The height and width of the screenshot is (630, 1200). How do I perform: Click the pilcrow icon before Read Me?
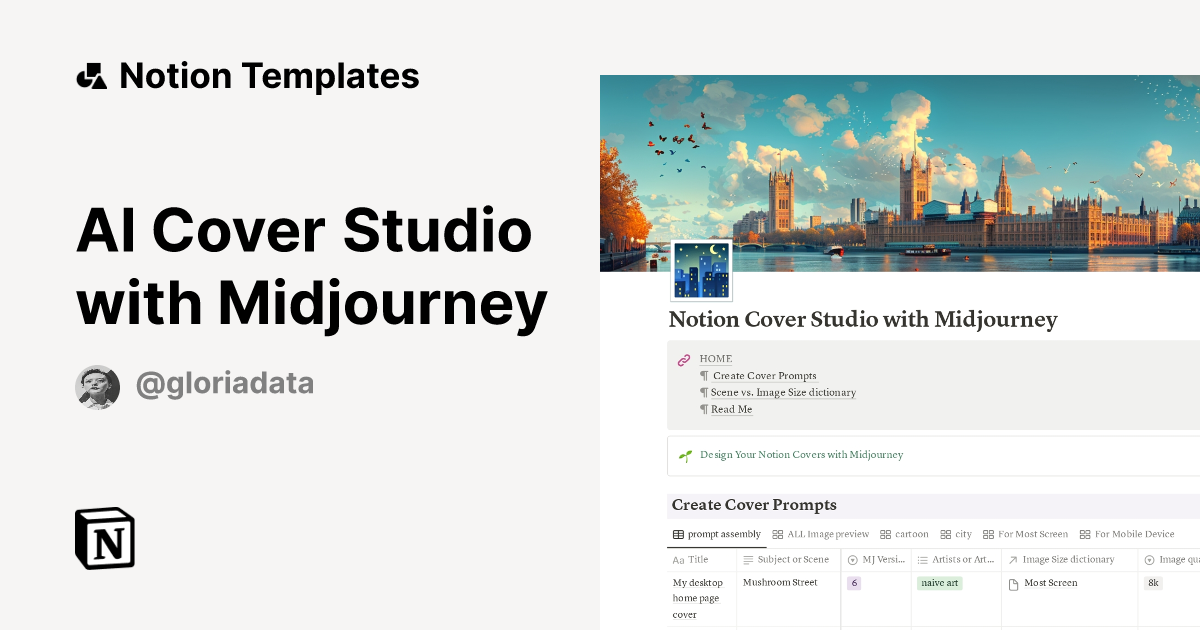point(703,408)
